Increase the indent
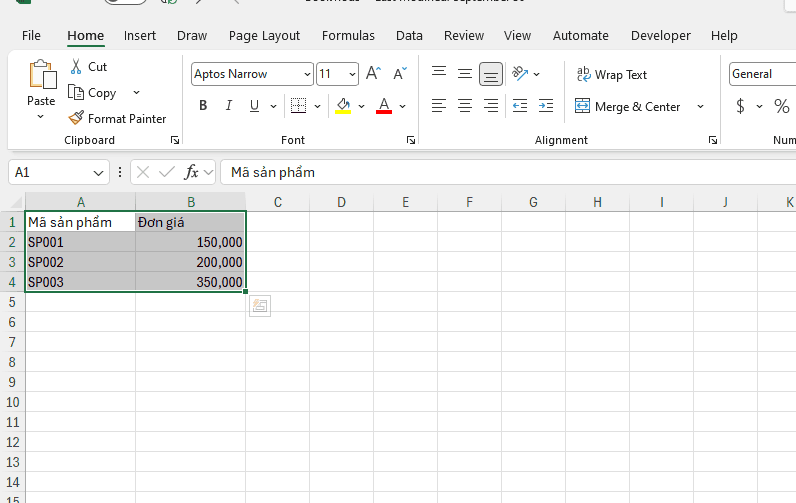Screen dimensions: 796x503 pos(546,106)
